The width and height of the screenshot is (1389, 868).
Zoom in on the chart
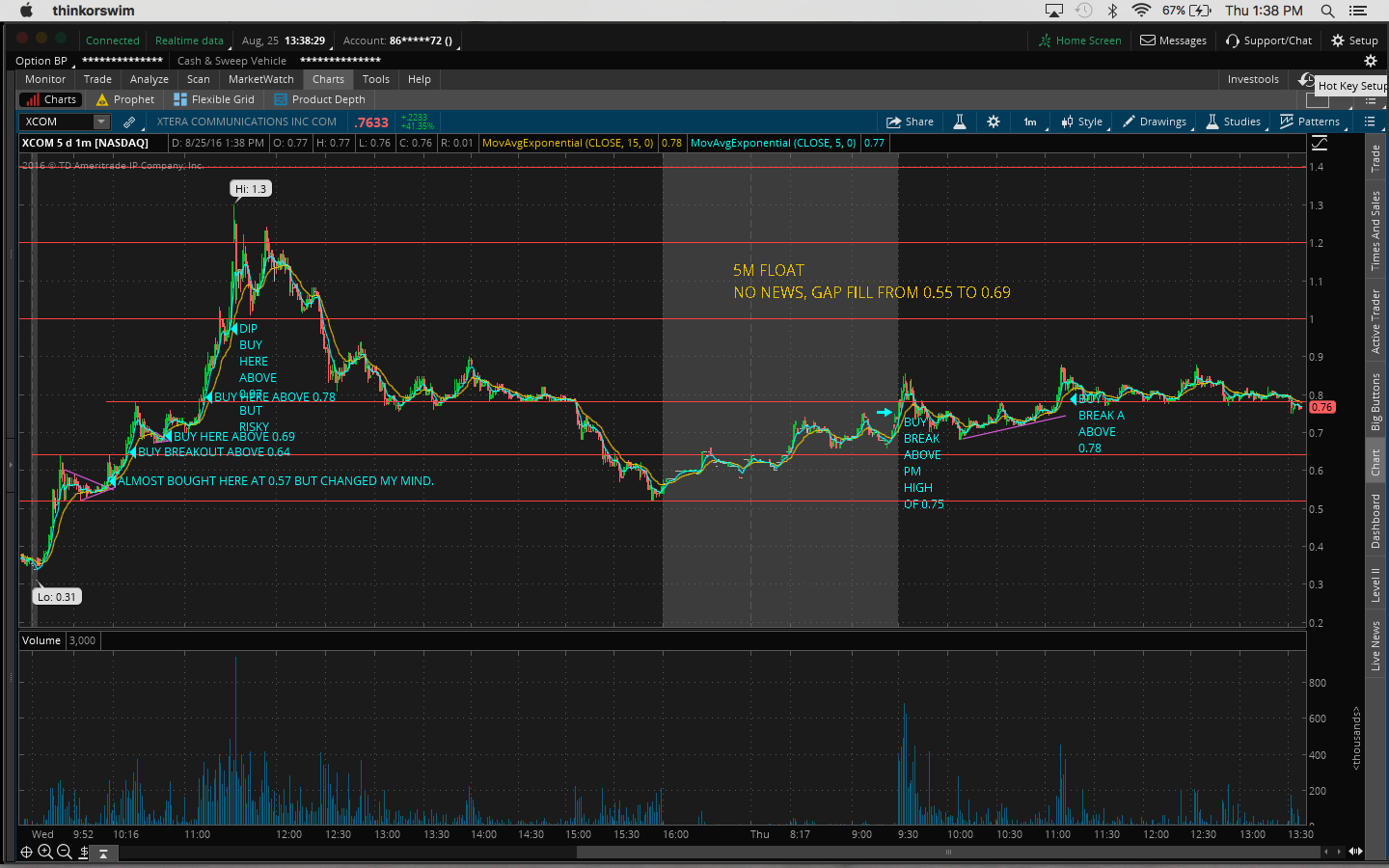(45, 852)
